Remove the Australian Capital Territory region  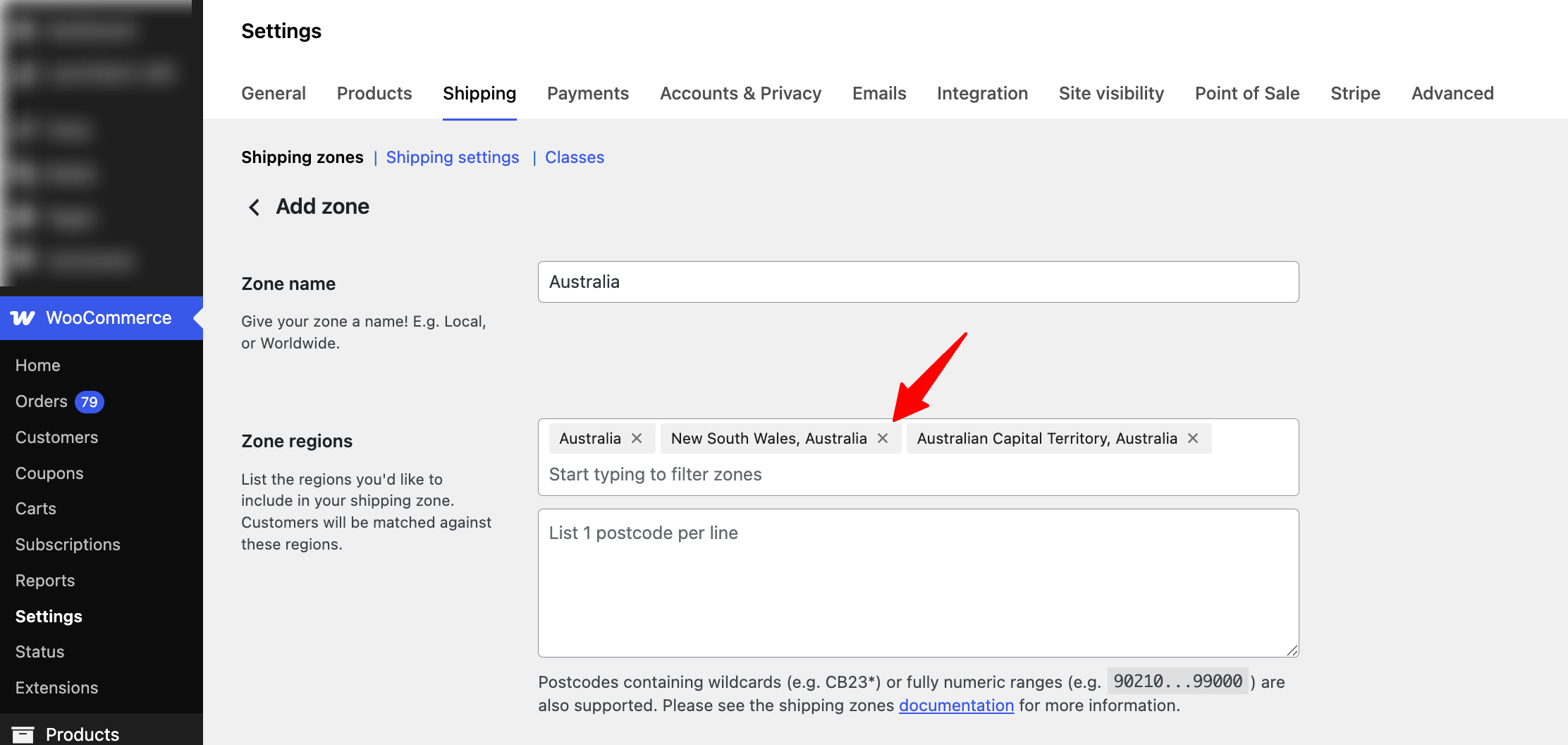click(1192, 438)
